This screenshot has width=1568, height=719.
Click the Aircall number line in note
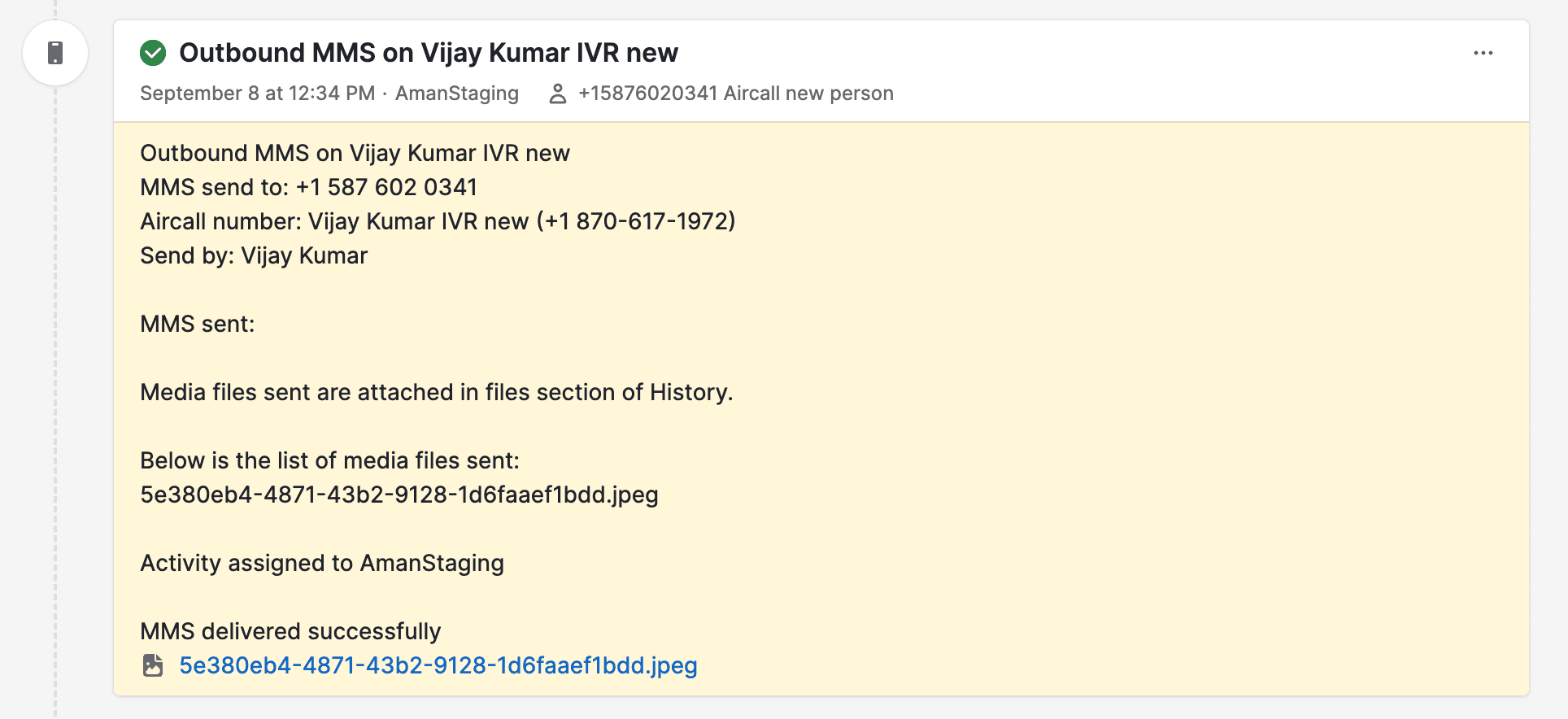(437, 221)
